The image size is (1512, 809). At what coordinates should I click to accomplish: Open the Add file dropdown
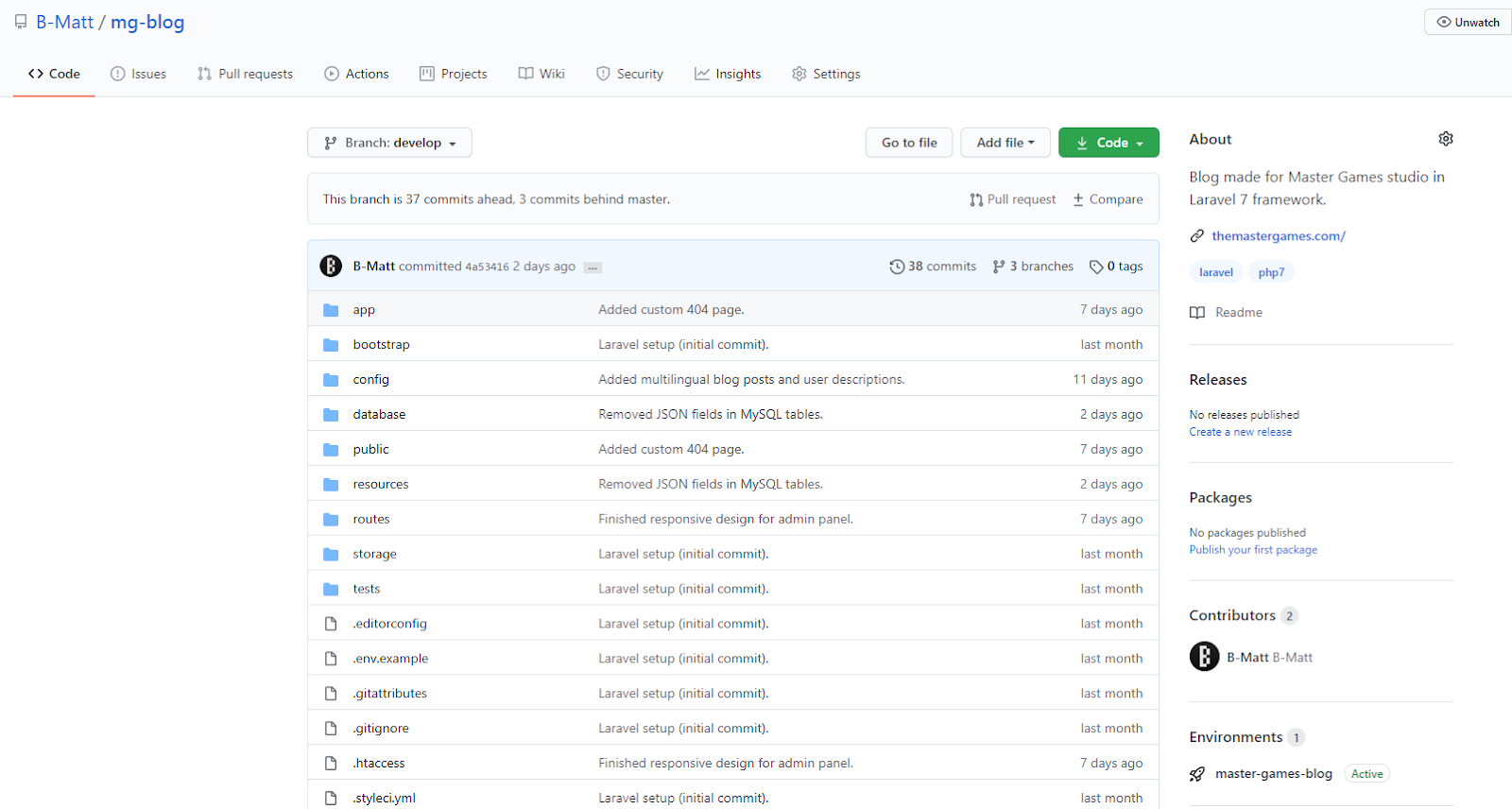(x=1005, y=143)
